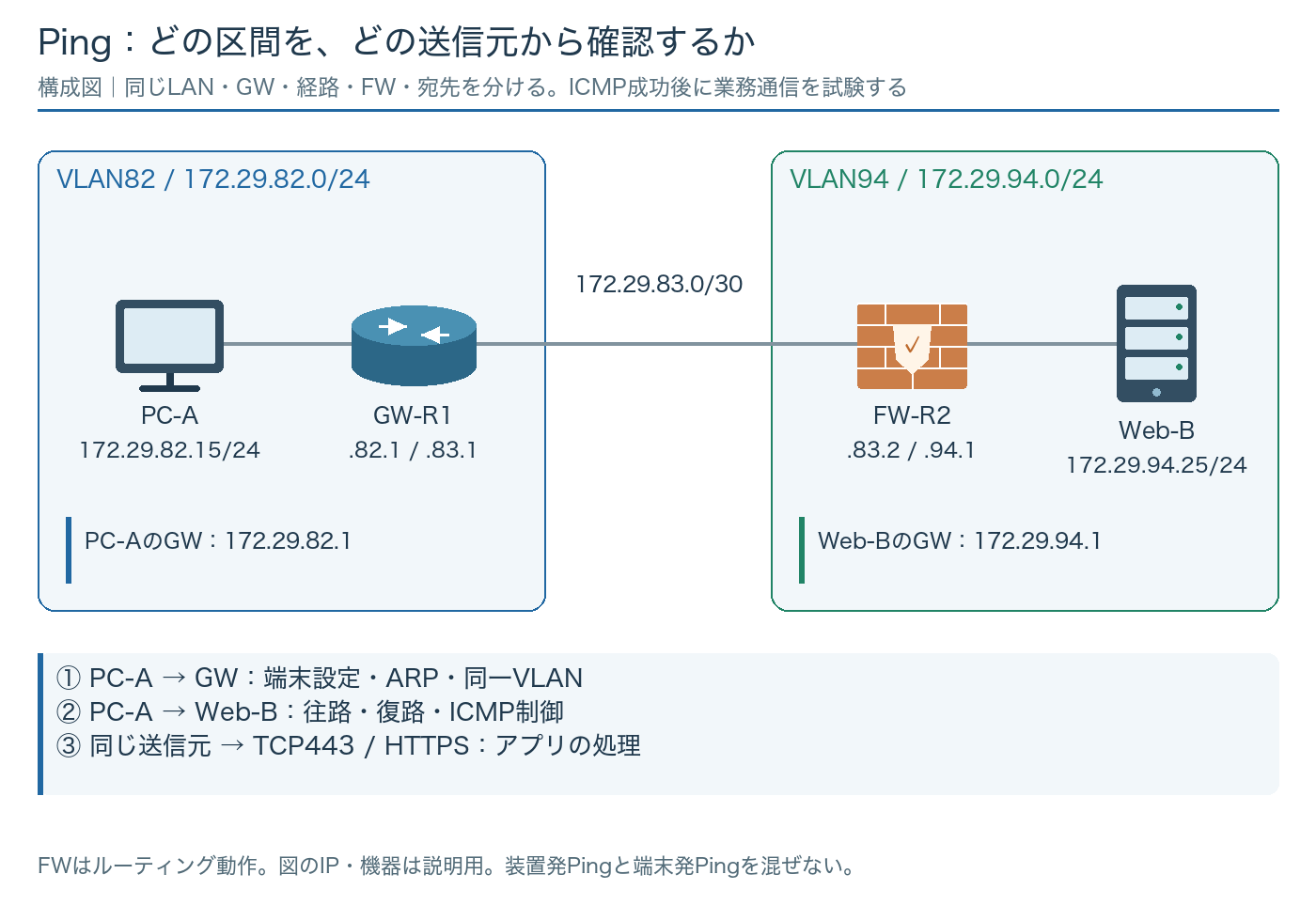
Task: Click the 'GW-R1' device label
Action: 413,415
